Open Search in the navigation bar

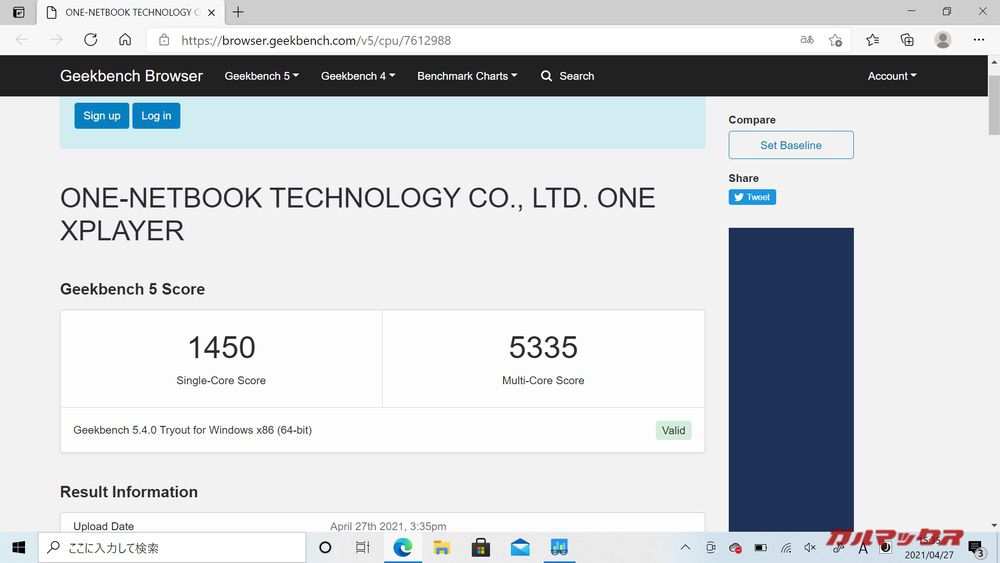(x=567, y=76)
